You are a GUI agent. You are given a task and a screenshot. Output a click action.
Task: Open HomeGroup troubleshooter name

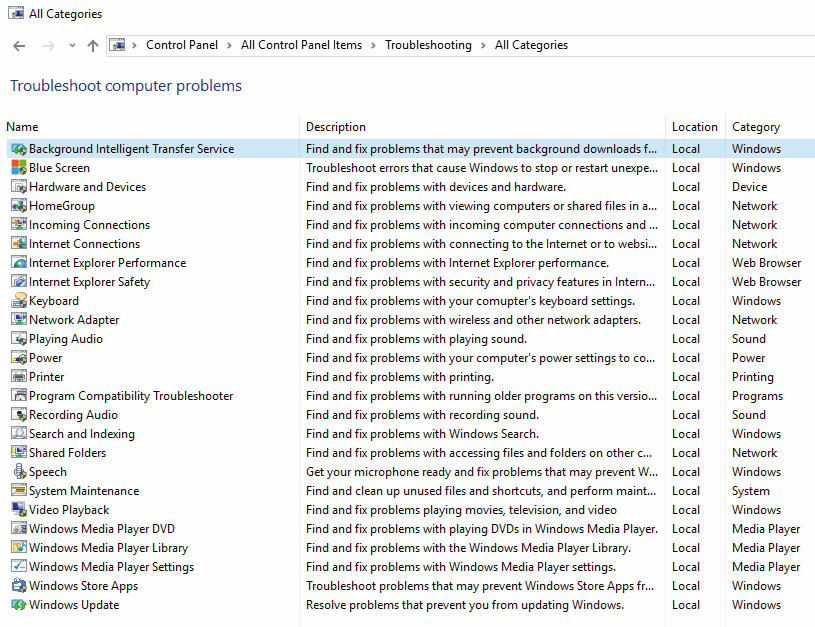coord(62,206)
